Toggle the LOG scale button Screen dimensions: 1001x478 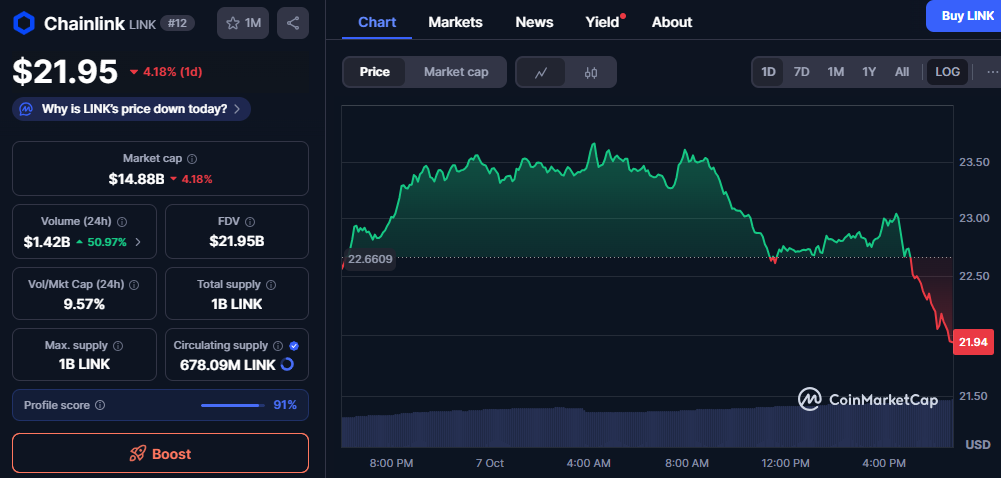click(947, 72)
